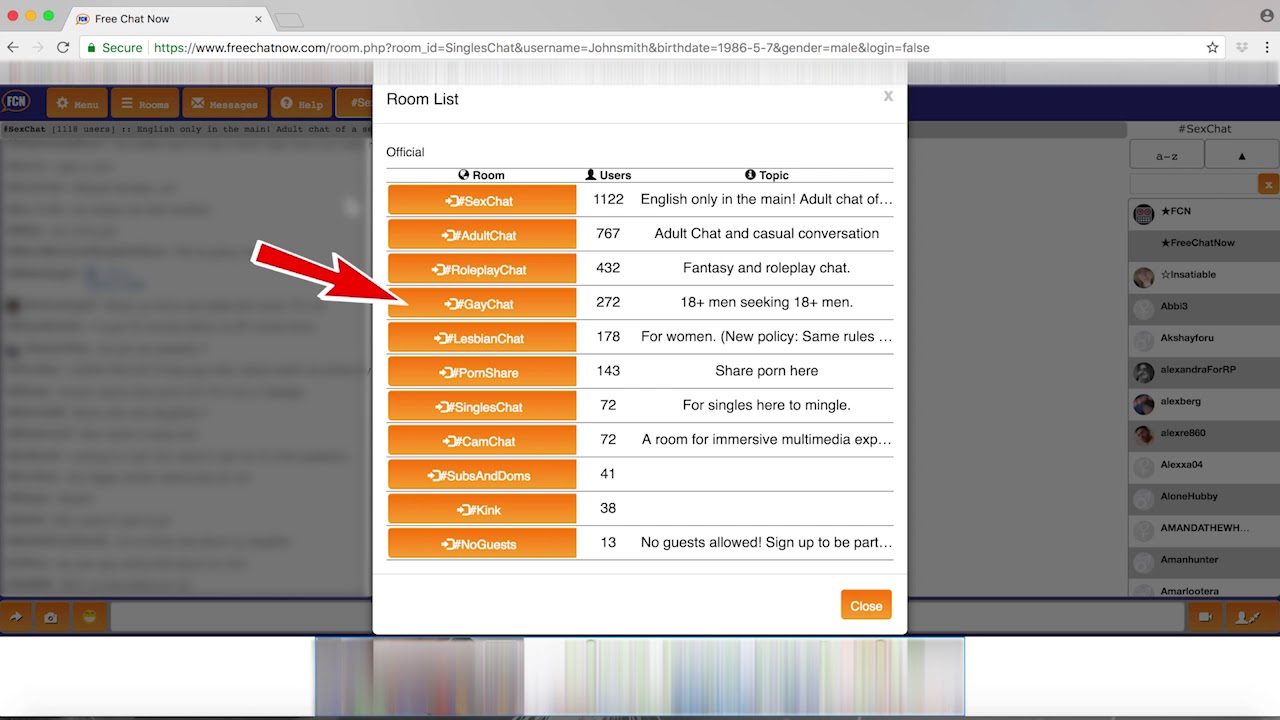This screenshot has height=720, width=1280.
Task: Click the Topic column header
Action: click(767, 175)
